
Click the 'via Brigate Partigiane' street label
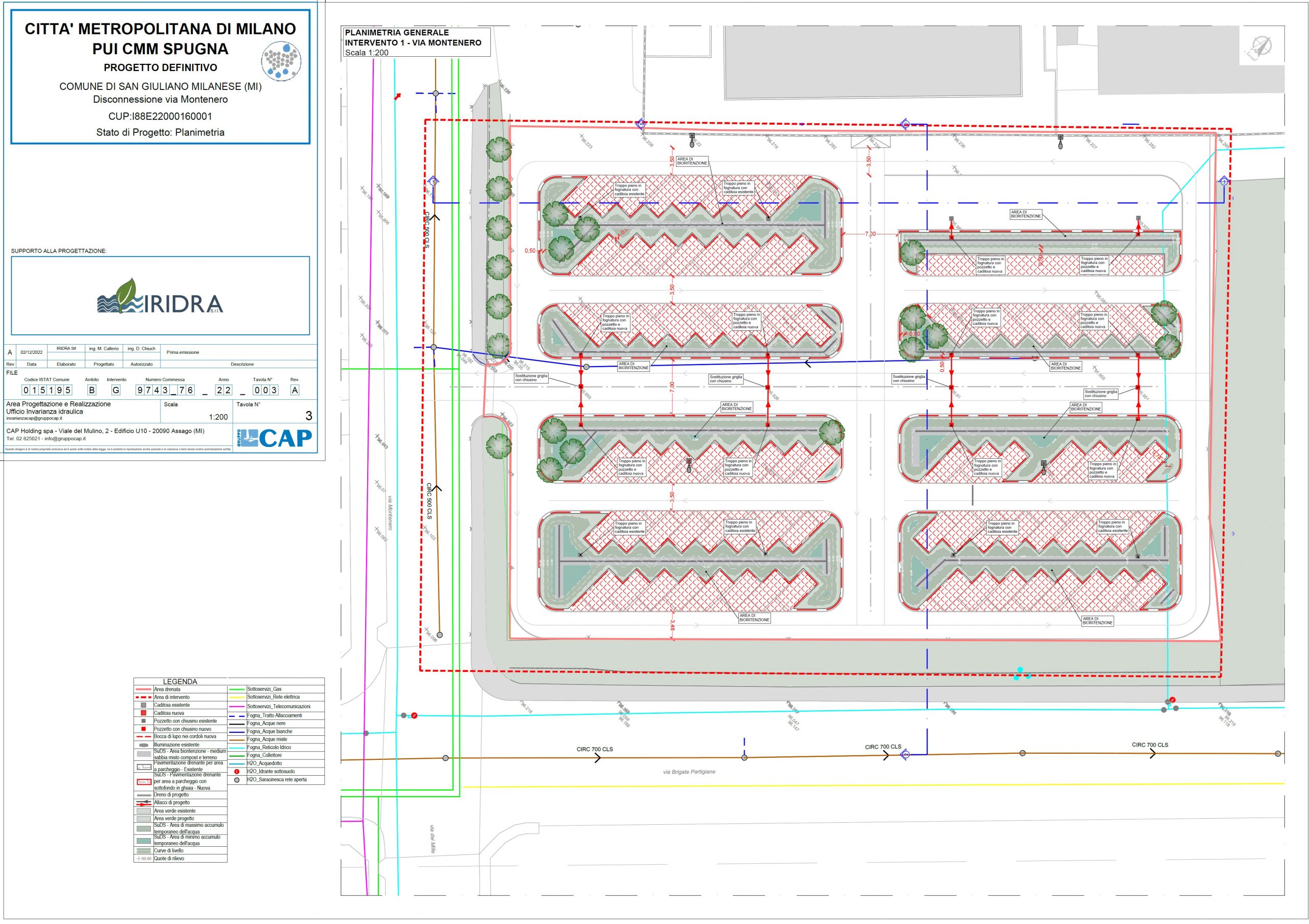[x=689, y=772]
